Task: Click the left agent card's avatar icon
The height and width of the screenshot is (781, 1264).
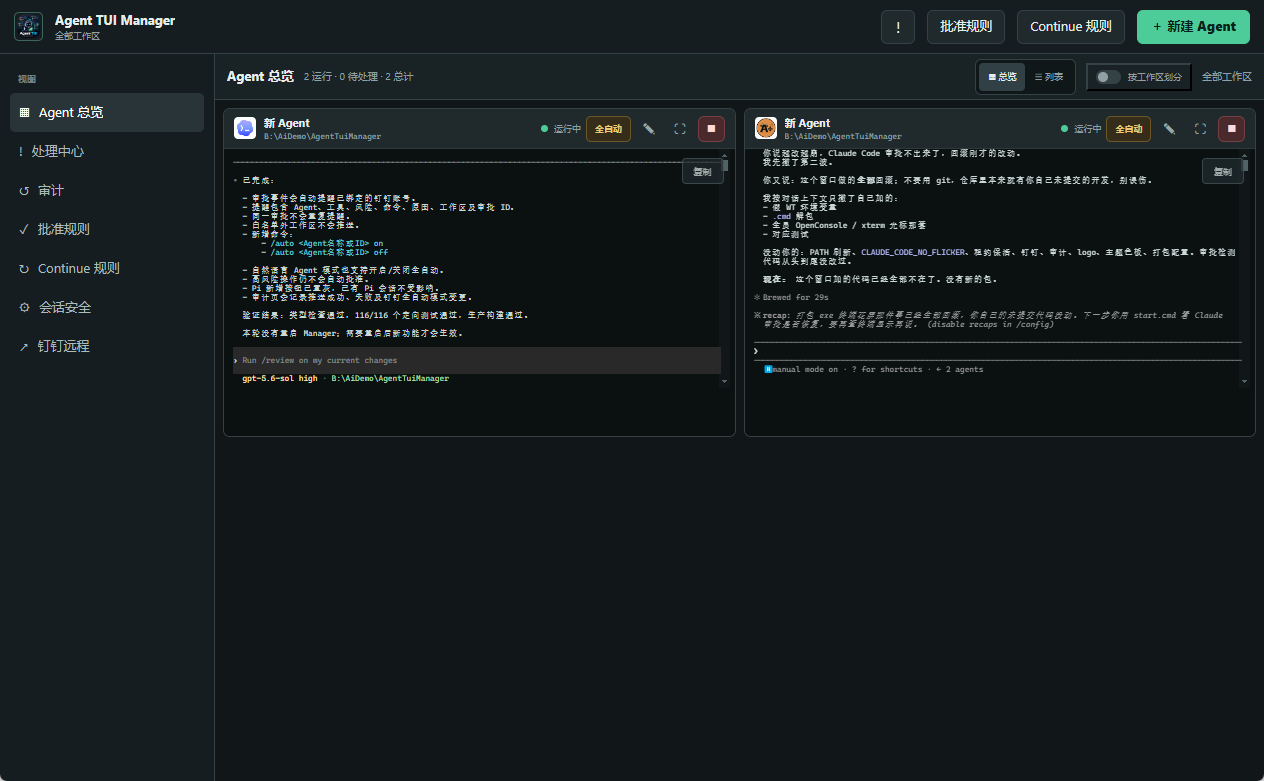Action: [x=245, y=128]
